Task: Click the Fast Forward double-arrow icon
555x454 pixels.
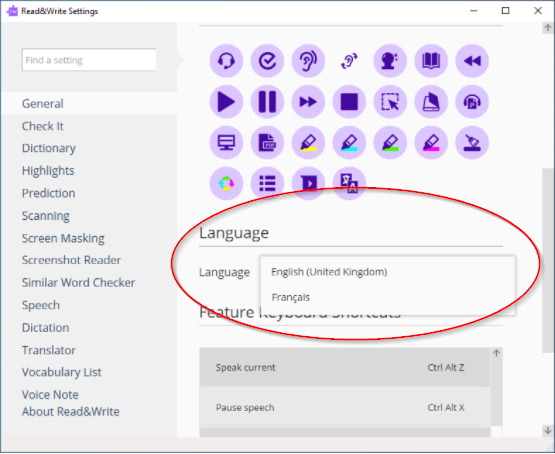Action: [308, 102]
